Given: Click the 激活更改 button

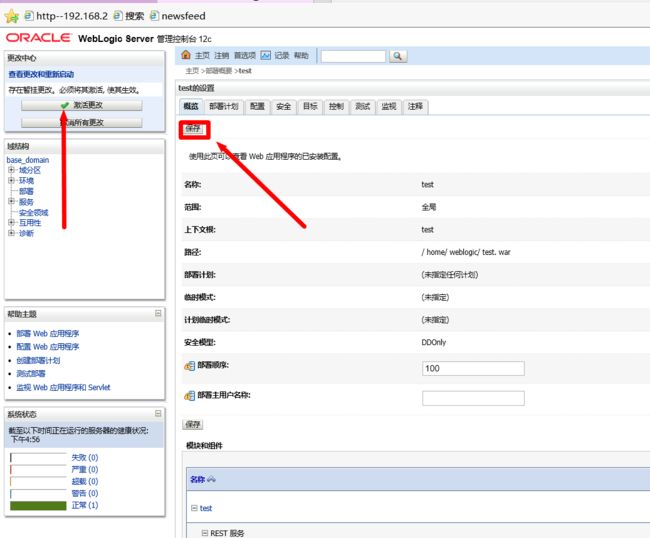Looking at the screenshot, I should tap(82, 105).
